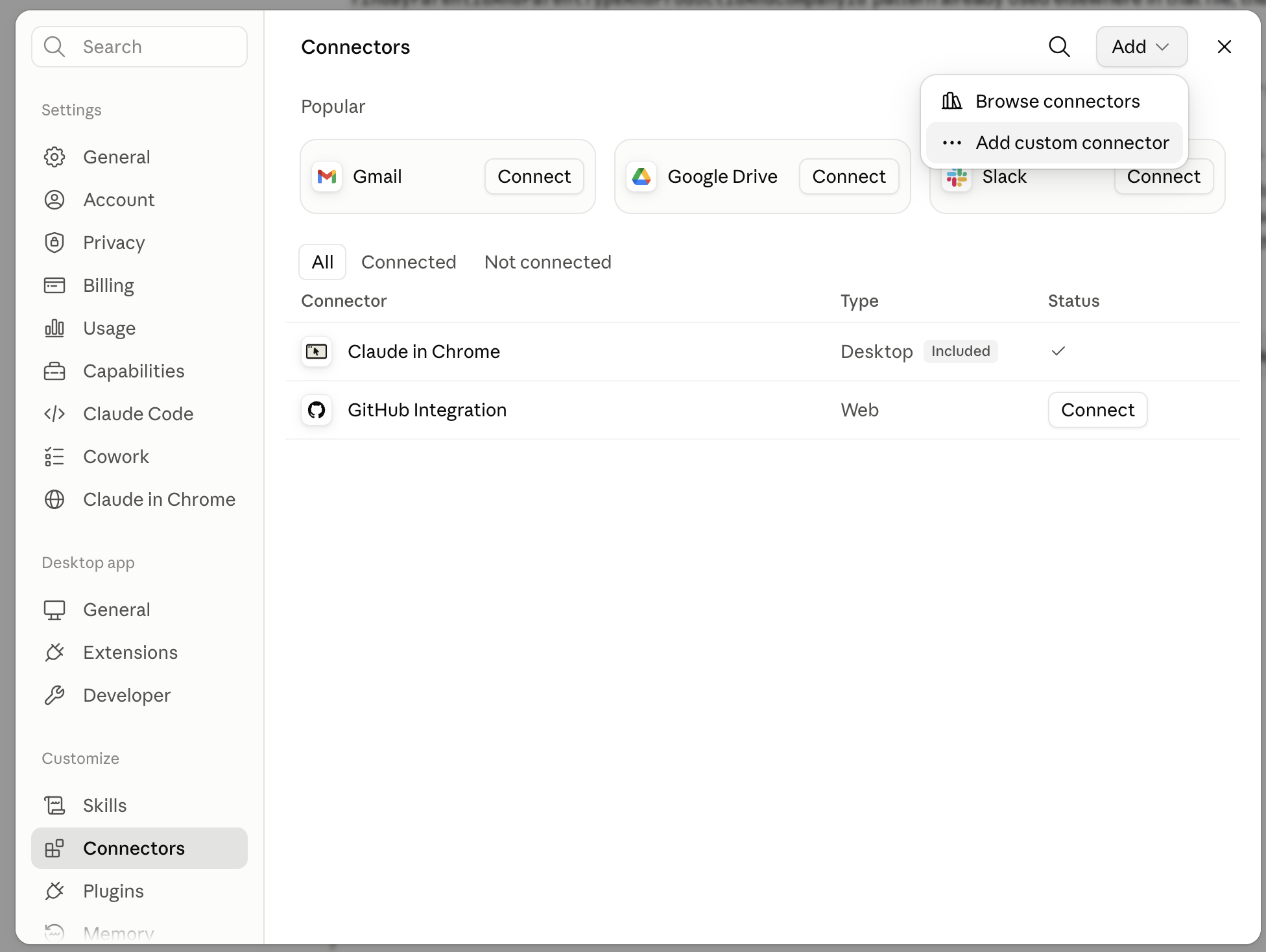Choose Add custom connector option
The height and width of the screenshot is (952, 1266).
coord(1054,143)
